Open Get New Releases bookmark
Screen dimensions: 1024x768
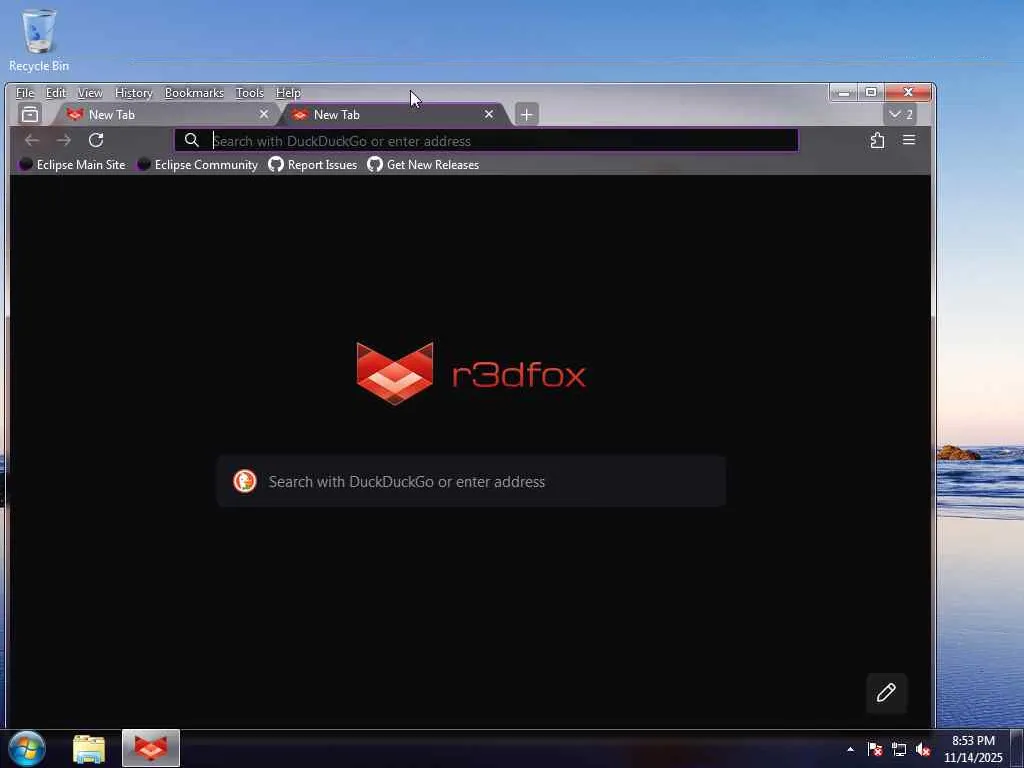pyautogui.click(x=423, y=165)
